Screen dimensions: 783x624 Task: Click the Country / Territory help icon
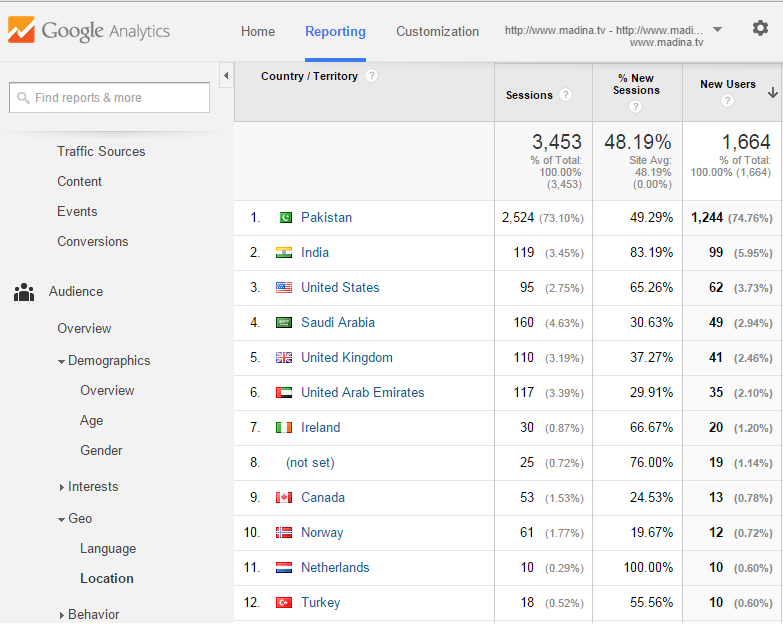[x=371, y=76]
